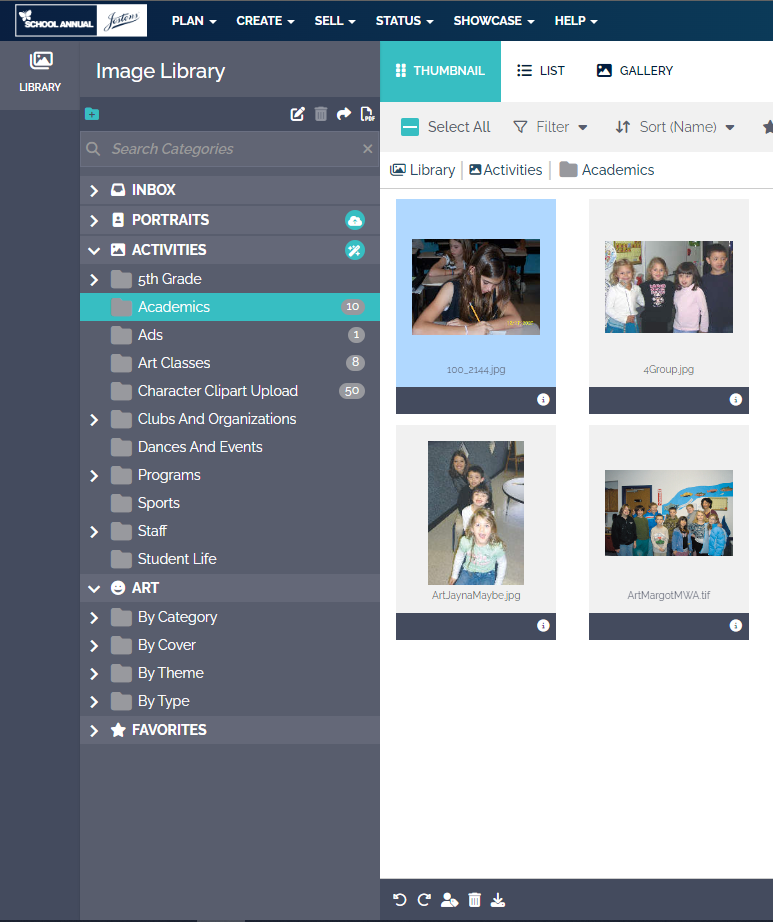Go to Library in breadcrumb
The width and height of the screenshot is (773, 922).
423,170
